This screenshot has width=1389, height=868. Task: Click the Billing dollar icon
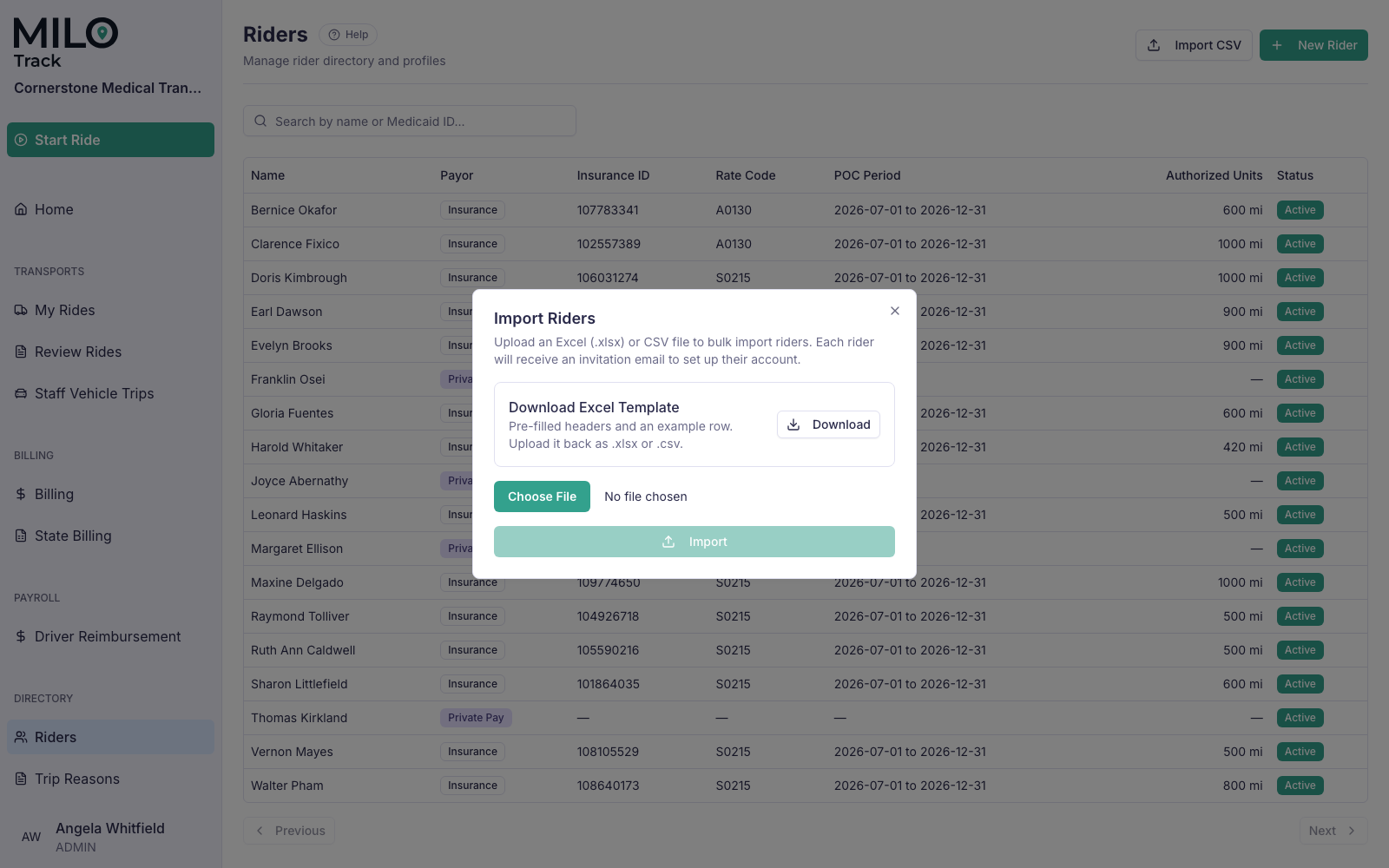[x=21, y=494]
